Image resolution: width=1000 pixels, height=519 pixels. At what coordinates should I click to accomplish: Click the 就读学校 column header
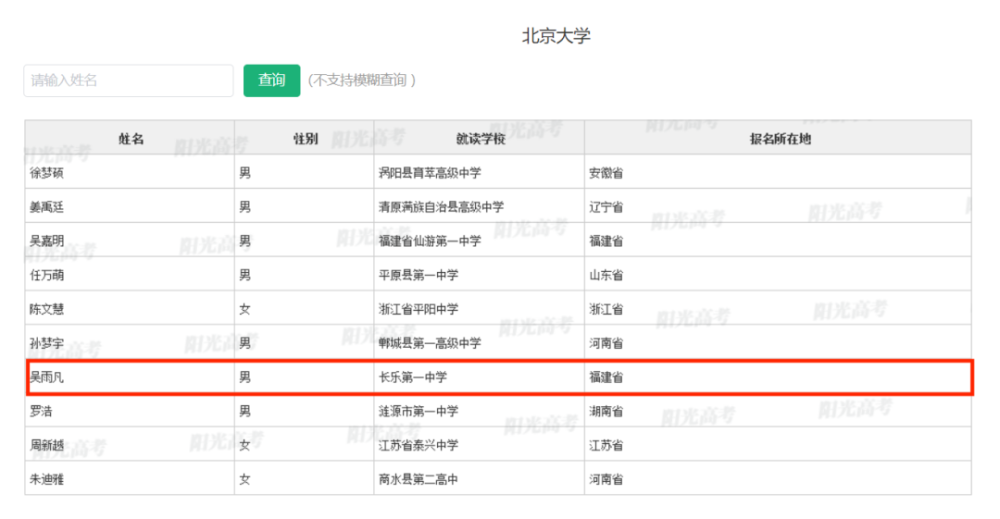(480, 139)
